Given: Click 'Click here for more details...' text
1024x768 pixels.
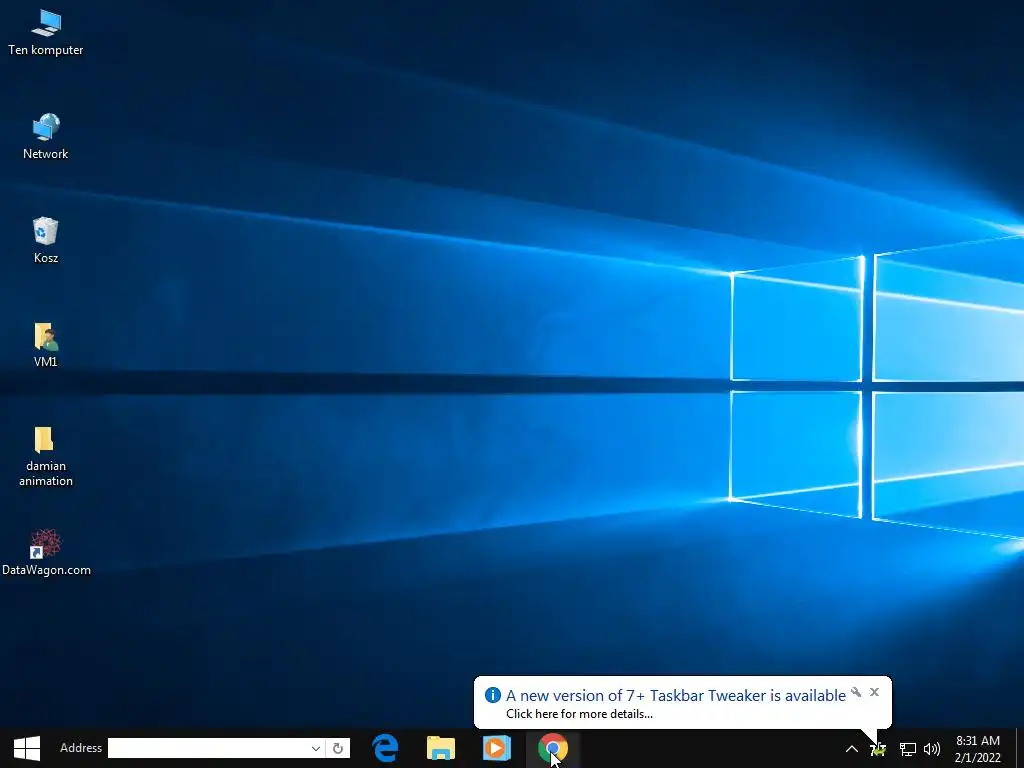Looking at the screenshot, I should (579, 714).
